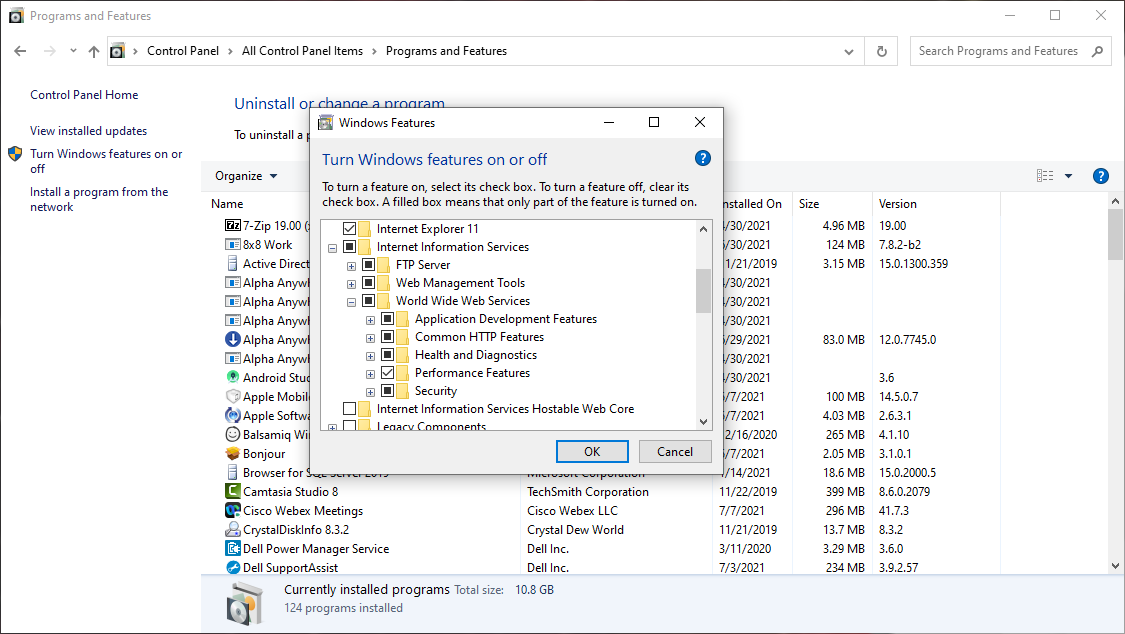Uncheck the Internet Explorer 11 checkbox

point(349,229)
